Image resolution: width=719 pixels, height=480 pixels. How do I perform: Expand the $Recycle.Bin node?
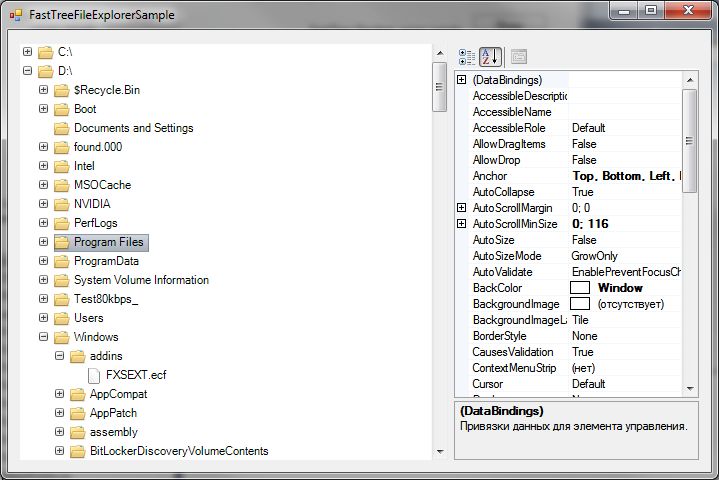tap(44, 89)
